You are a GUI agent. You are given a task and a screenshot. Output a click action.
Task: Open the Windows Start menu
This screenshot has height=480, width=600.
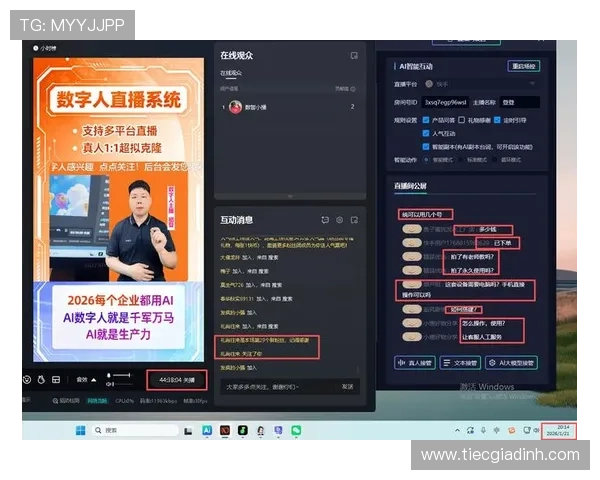pyautogui.click(x=80, y=431)
